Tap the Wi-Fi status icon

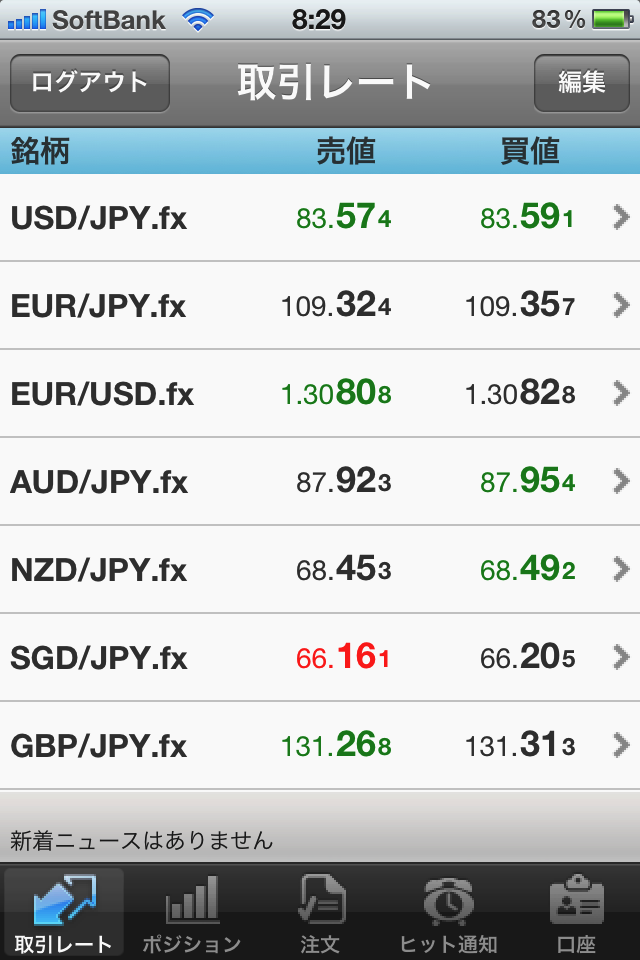point(198,20)
